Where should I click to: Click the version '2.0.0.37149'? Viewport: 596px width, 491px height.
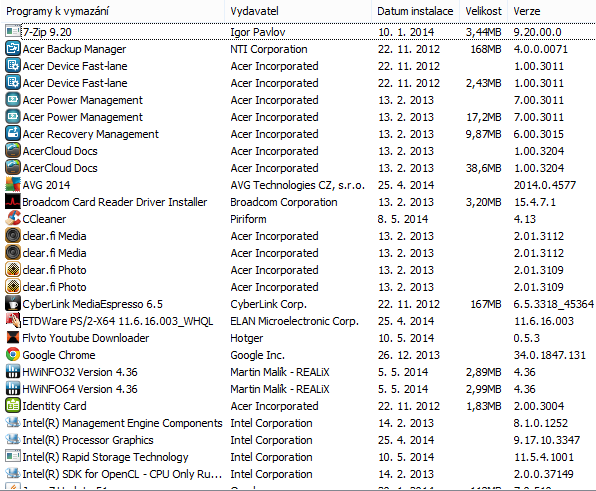[x=544, y=474]
